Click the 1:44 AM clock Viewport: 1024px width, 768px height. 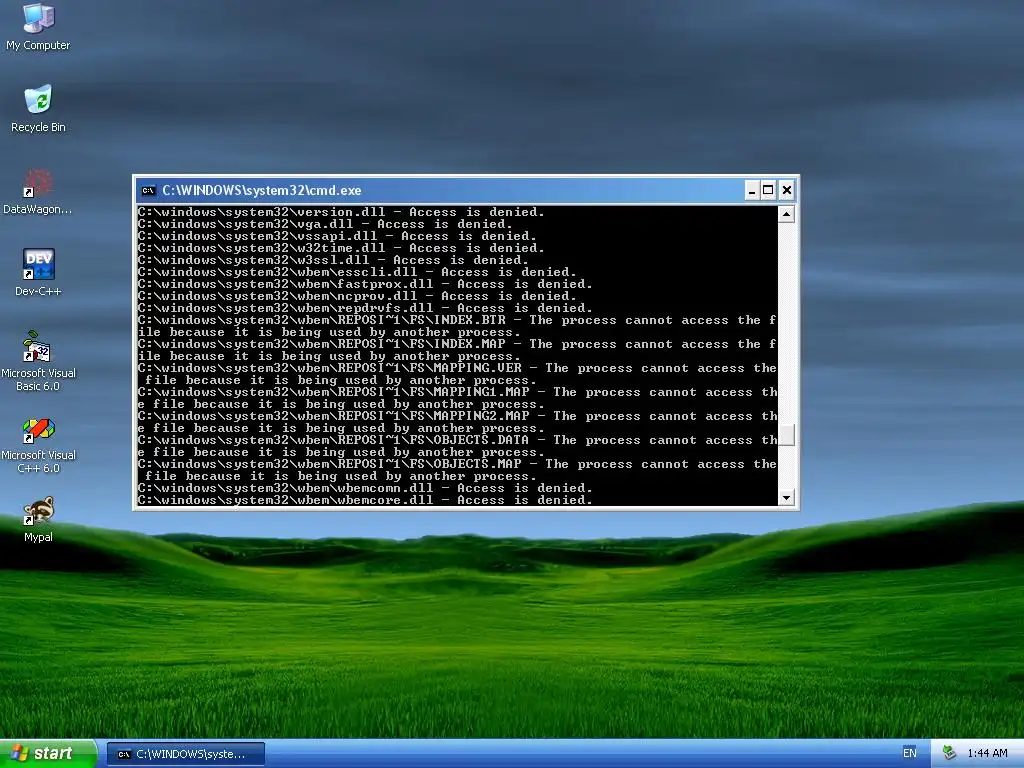987,754
